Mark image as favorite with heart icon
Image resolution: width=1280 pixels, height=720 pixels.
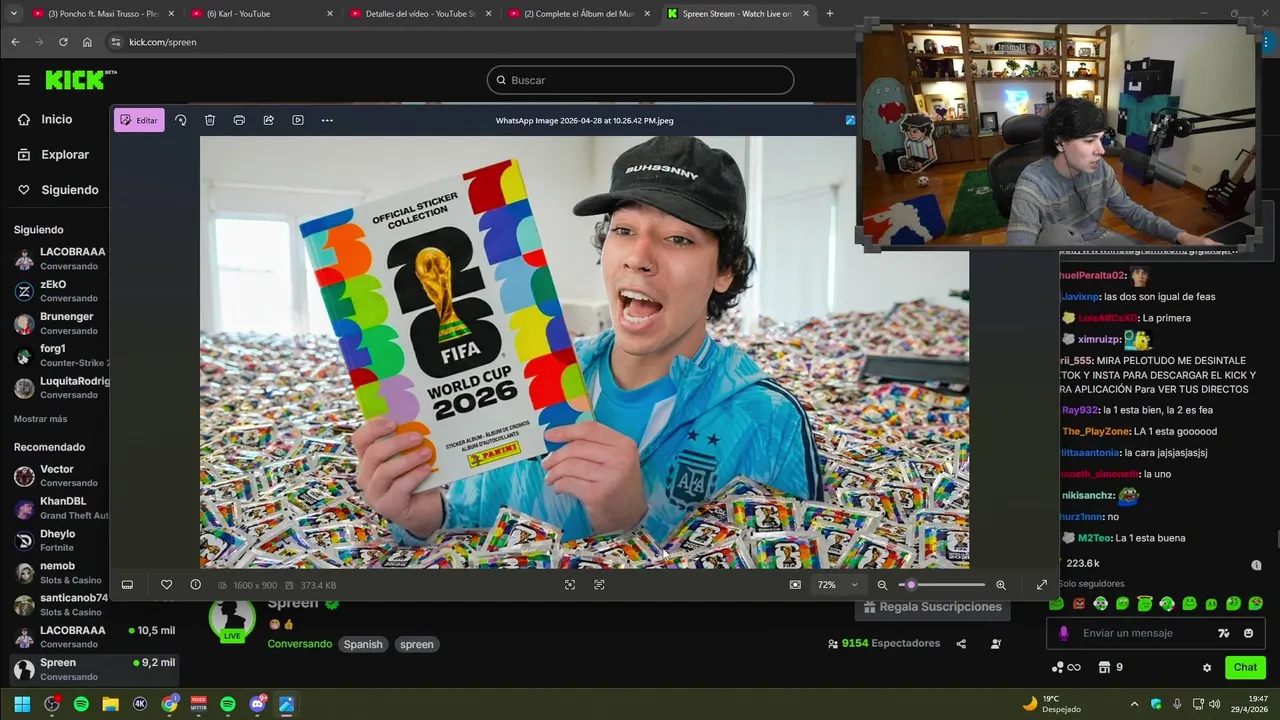(167, 585)
